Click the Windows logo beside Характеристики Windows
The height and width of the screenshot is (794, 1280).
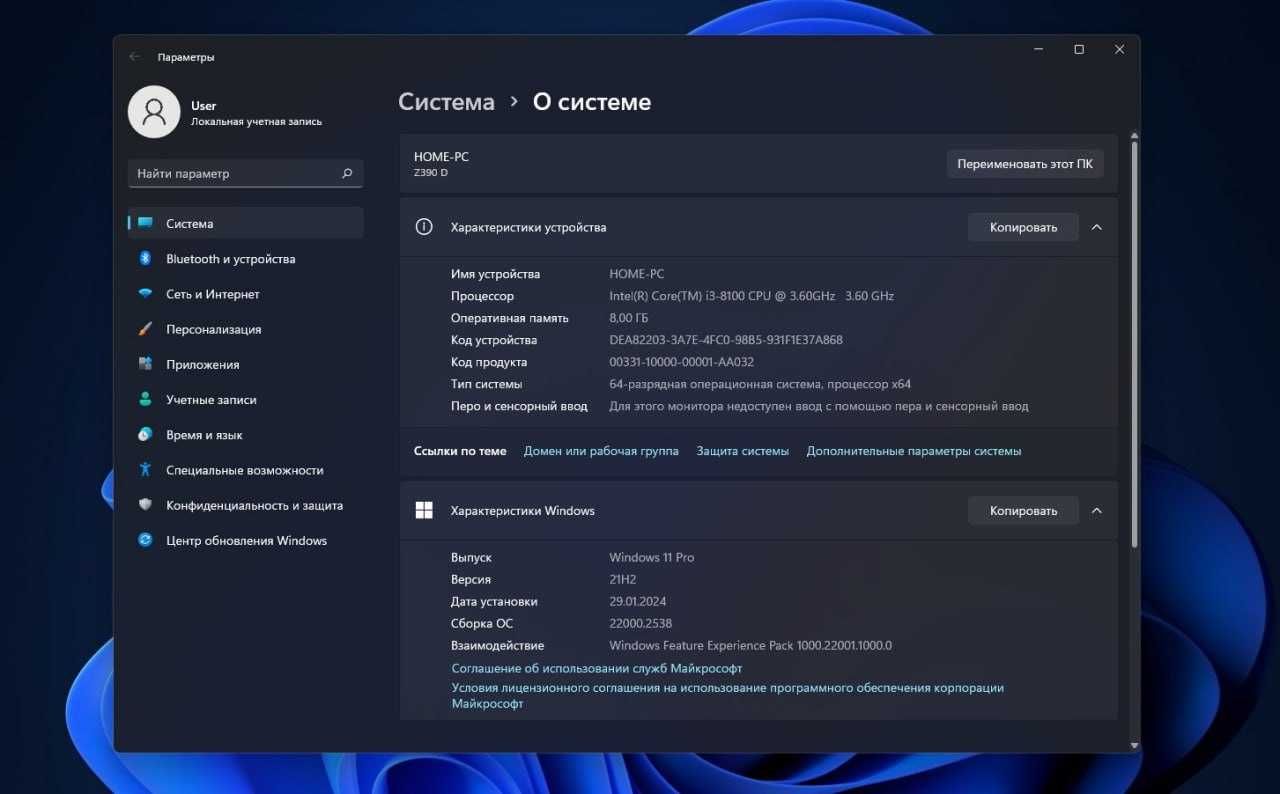tap(424, 511)
